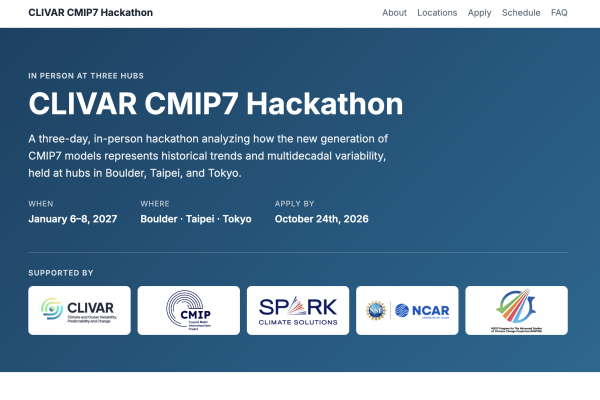This screenshot has width=600, height=400.
Task: View the Schedule nav item
Action: click(x=521, y=13)
